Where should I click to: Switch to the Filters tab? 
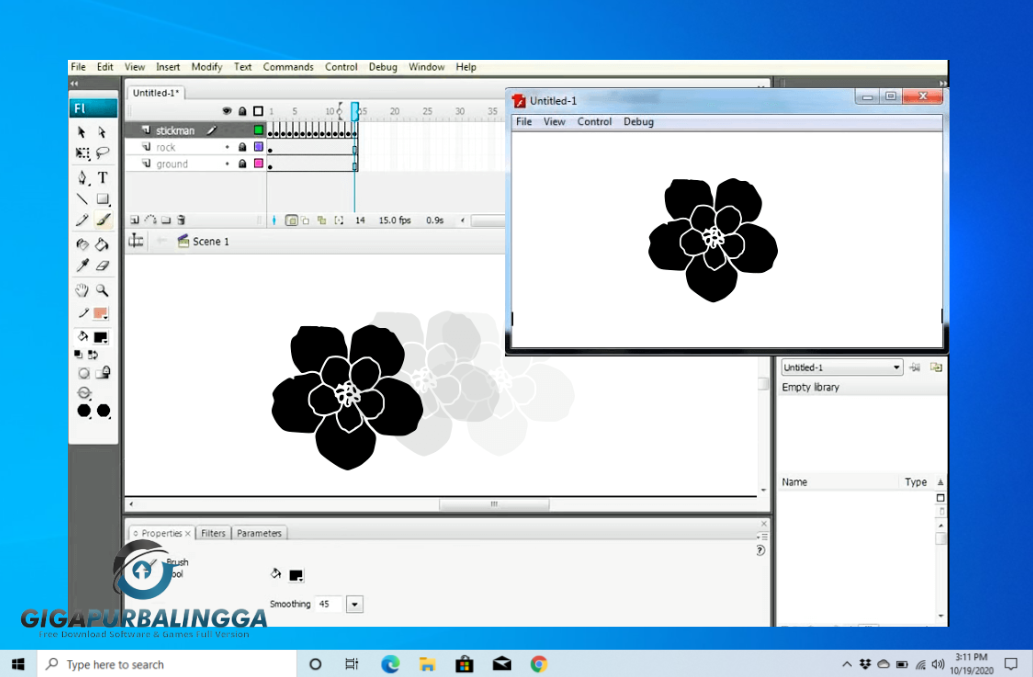tap(213, 533)
